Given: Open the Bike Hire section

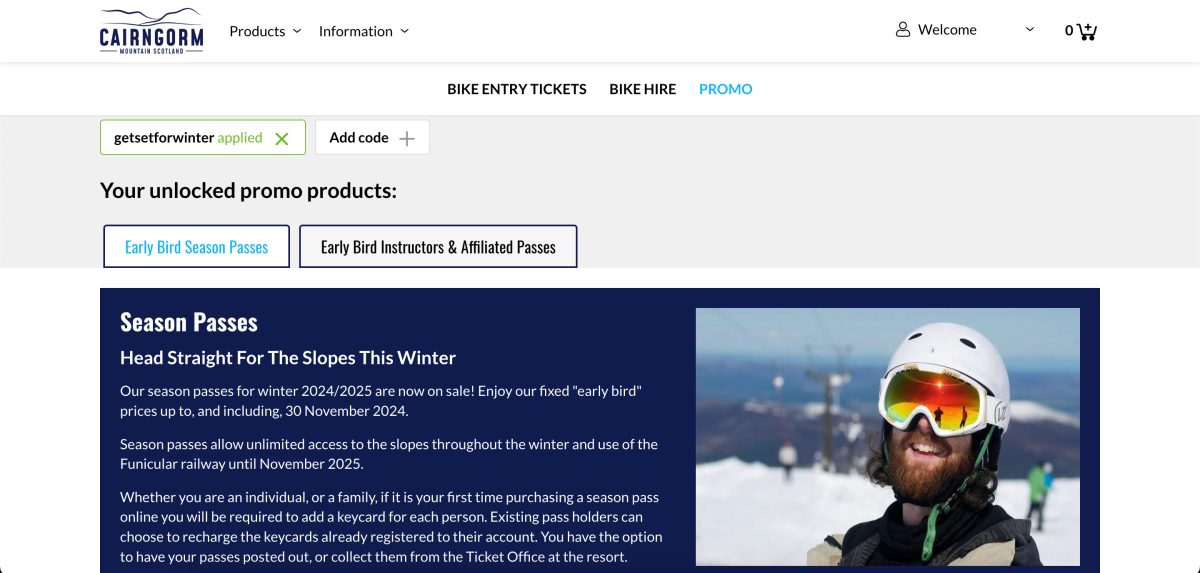Looking at the screenshot, I should point(643,89).
